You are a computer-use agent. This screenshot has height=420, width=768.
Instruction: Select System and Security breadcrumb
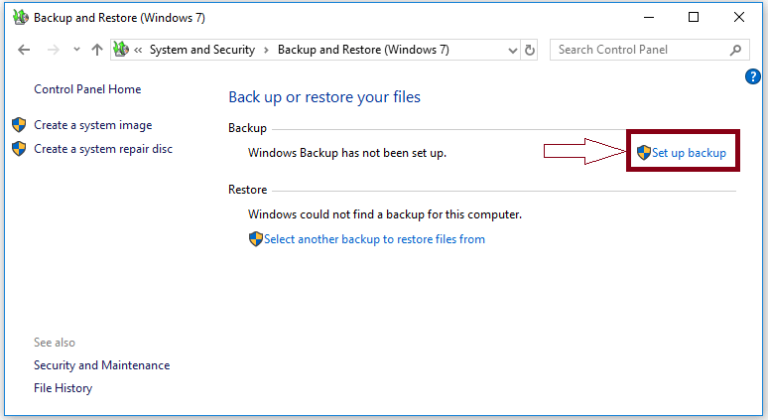(202, 49)
